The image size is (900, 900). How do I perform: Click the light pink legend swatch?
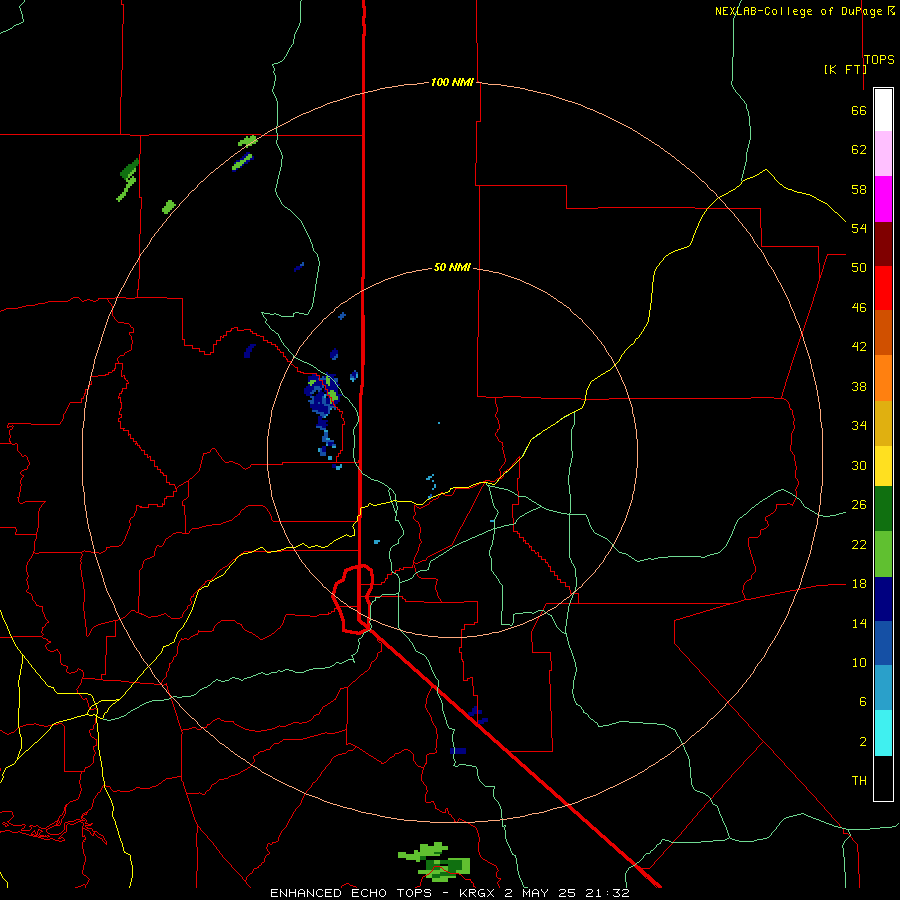883,154
